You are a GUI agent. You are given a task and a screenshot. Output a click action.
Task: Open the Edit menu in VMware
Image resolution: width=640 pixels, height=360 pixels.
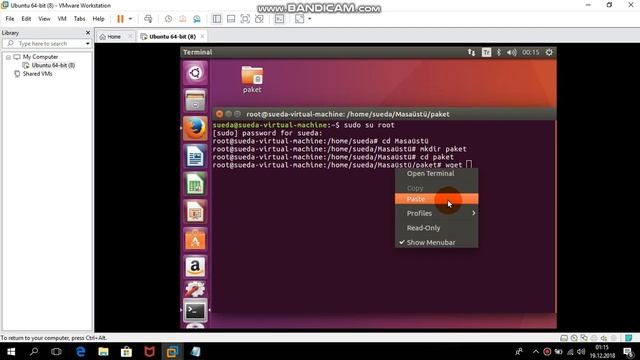pos(27,19)
